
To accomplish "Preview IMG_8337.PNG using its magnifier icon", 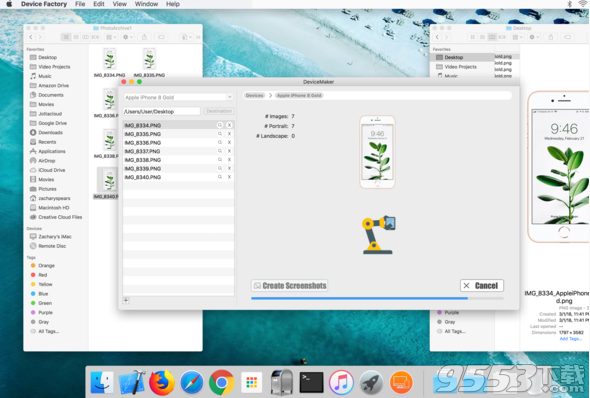I will point(220,151).
